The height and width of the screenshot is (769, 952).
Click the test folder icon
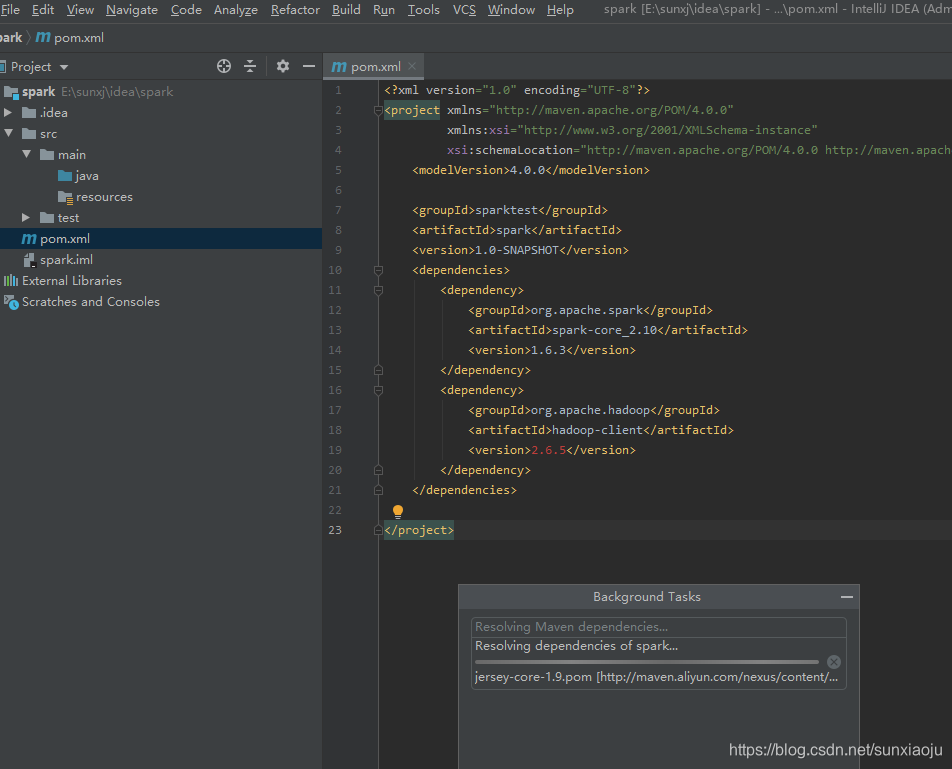point(47,217)
